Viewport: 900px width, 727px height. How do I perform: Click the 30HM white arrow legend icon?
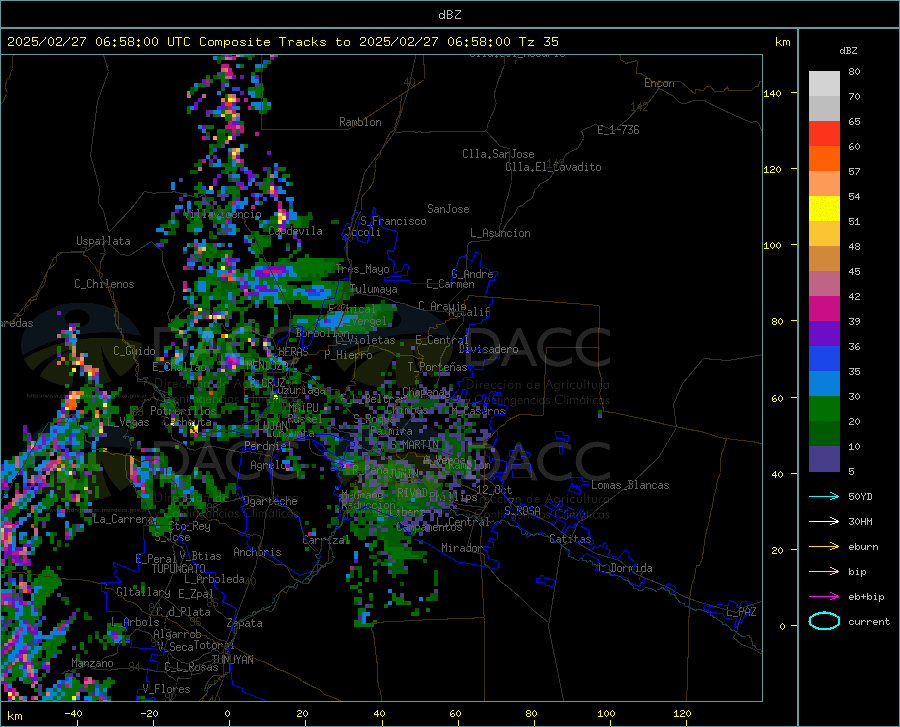point(824,522)
